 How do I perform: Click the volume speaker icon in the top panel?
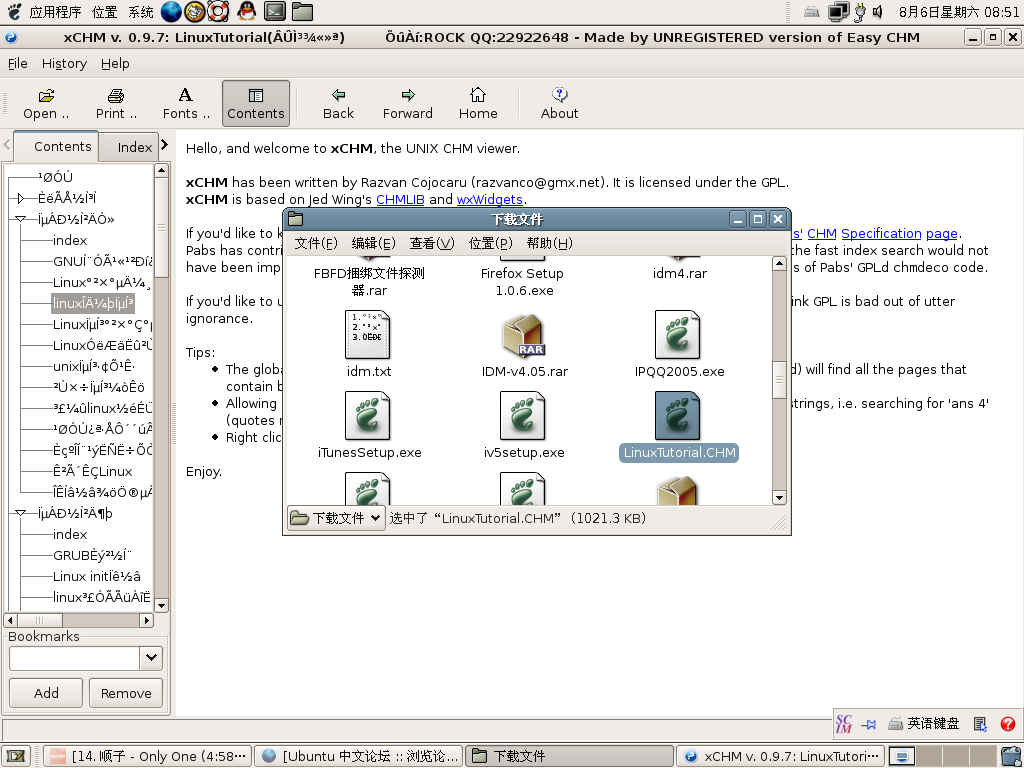(x=878, y=11)
